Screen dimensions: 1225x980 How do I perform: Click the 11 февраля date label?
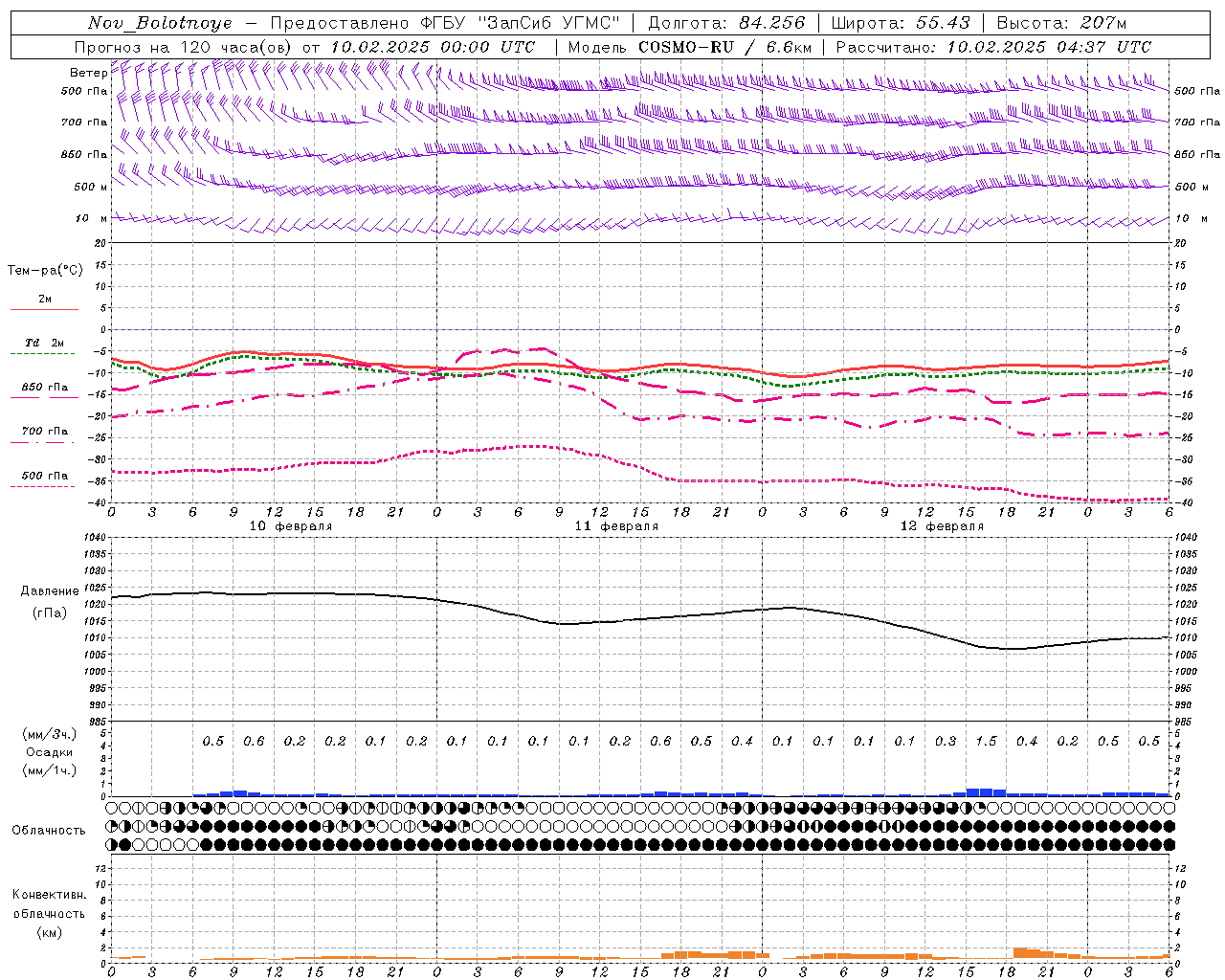(x=616, y=526)
